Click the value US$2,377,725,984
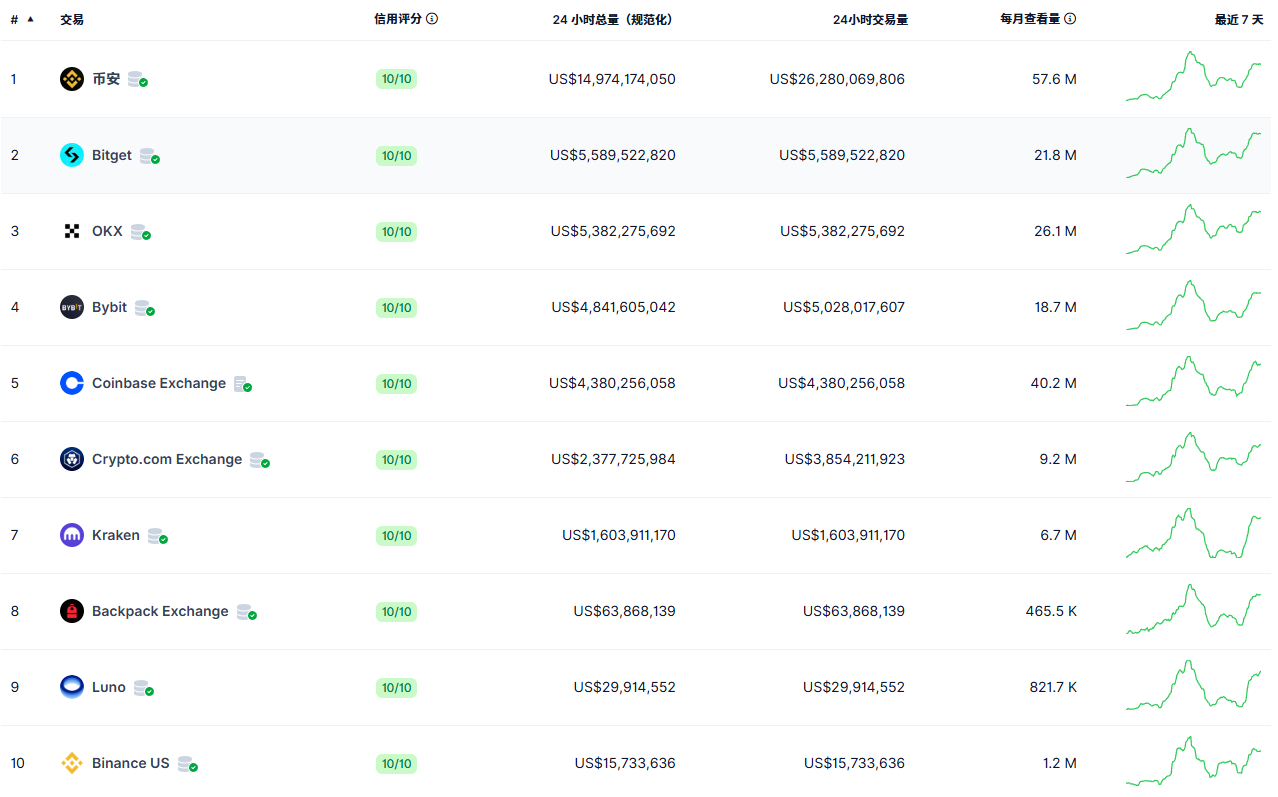Viewport: 1278px width, 797px height. tap(613, 459)
